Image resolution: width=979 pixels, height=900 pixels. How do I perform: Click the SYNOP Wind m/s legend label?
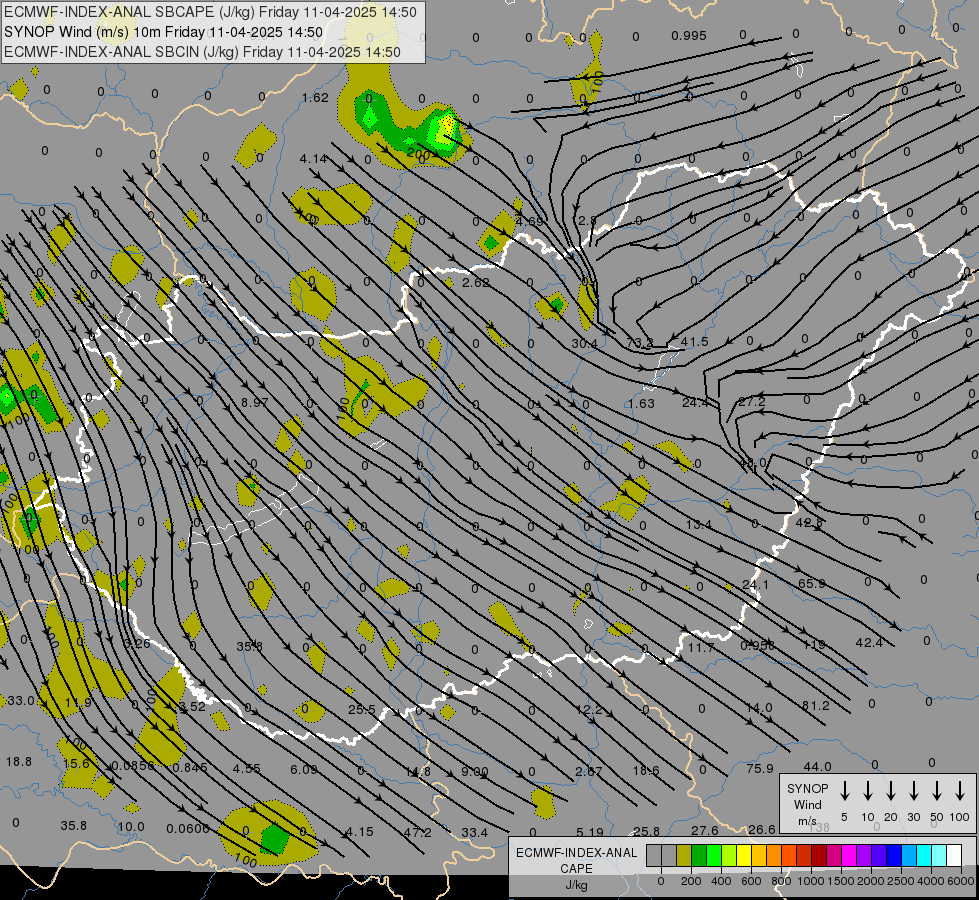point(808,805)
